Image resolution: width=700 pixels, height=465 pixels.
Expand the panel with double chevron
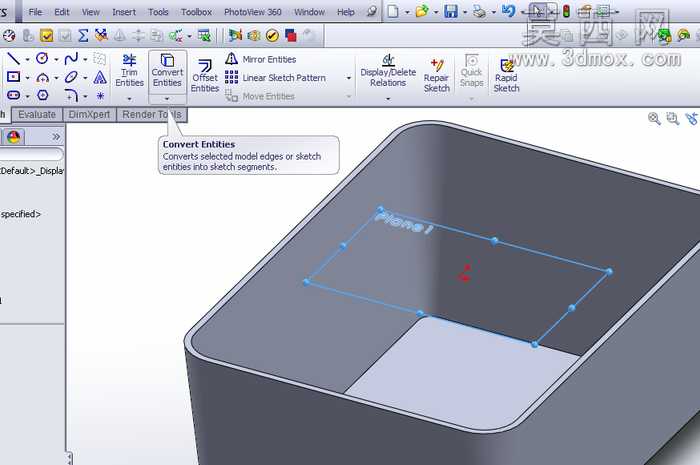pyautogui.click(x=56, y=137)
